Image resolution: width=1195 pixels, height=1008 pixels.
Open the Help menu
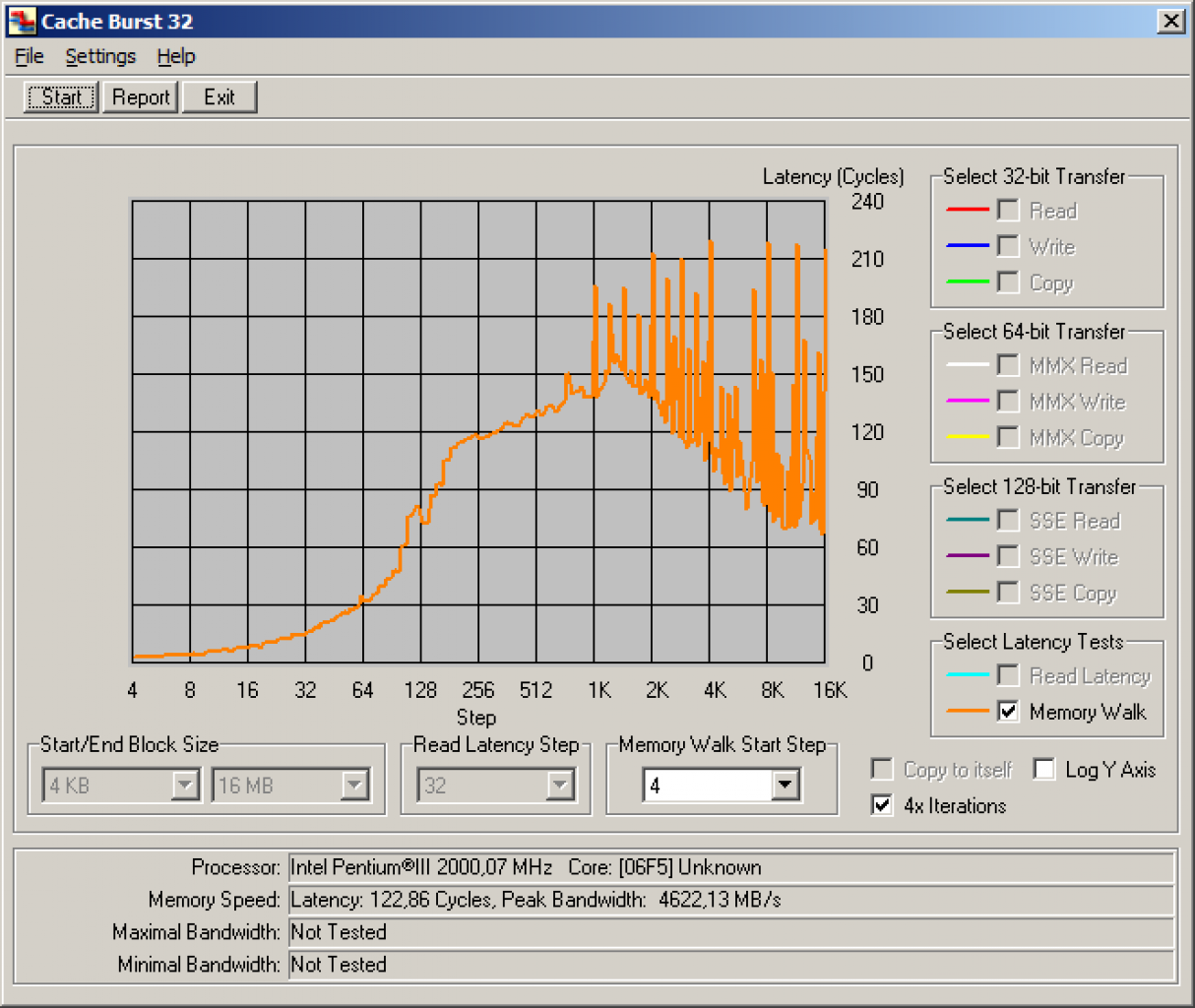click(176, 56)
